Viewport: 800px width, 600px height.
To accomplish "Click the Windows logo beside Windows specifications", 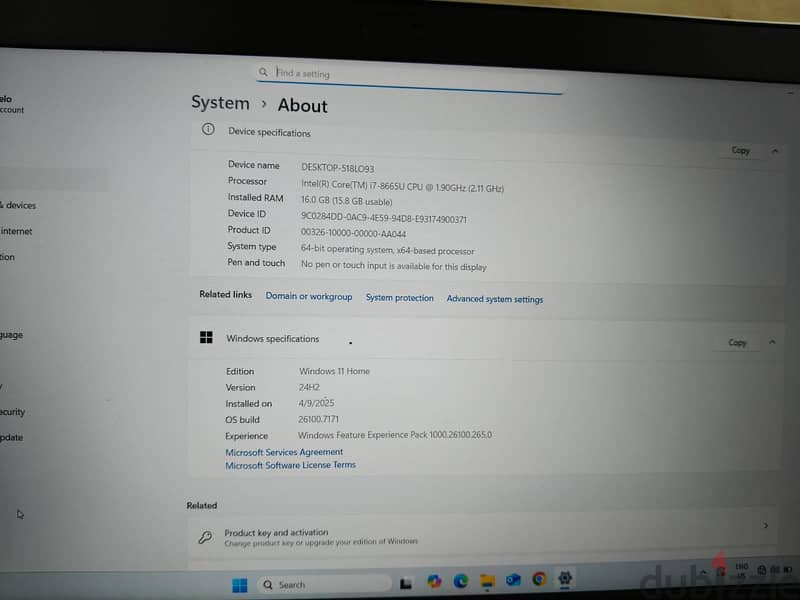I will 206,337.
